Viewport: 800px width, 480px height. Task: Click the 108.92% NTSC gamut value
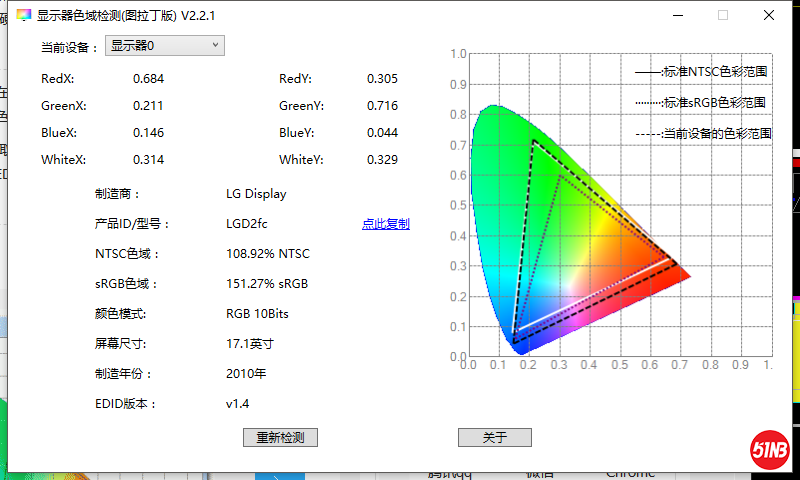pyautogui.click(x=268, y=254)
